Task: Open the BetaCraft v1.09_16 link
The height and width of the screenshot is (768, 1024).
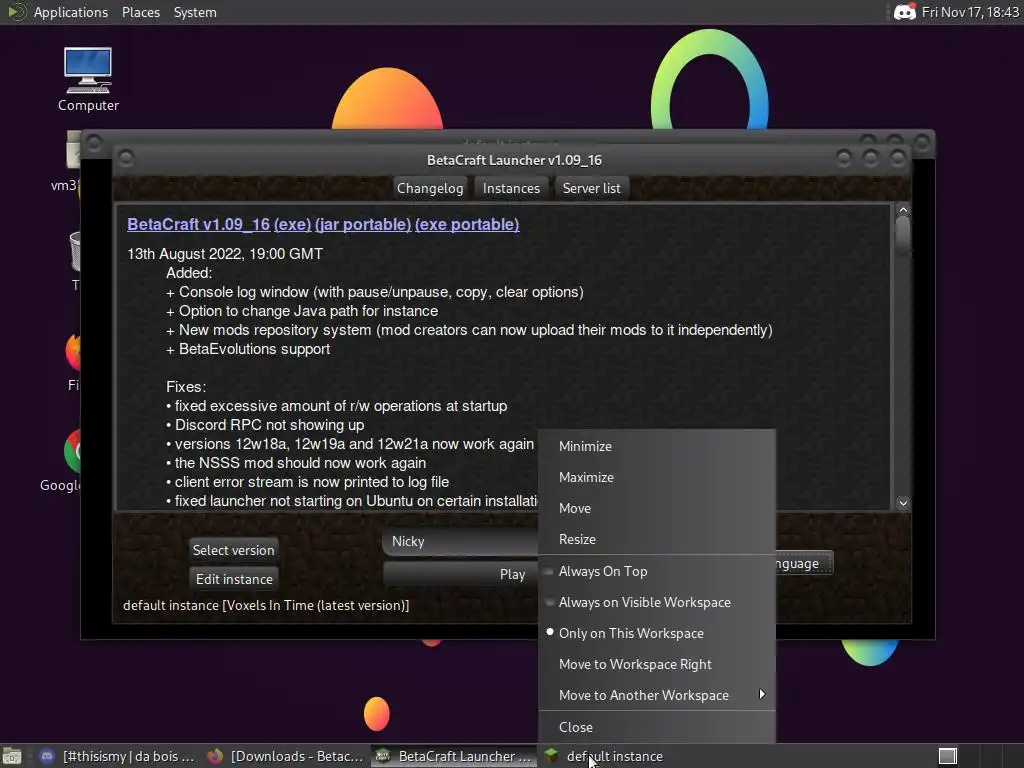Action: coord(199,224)
